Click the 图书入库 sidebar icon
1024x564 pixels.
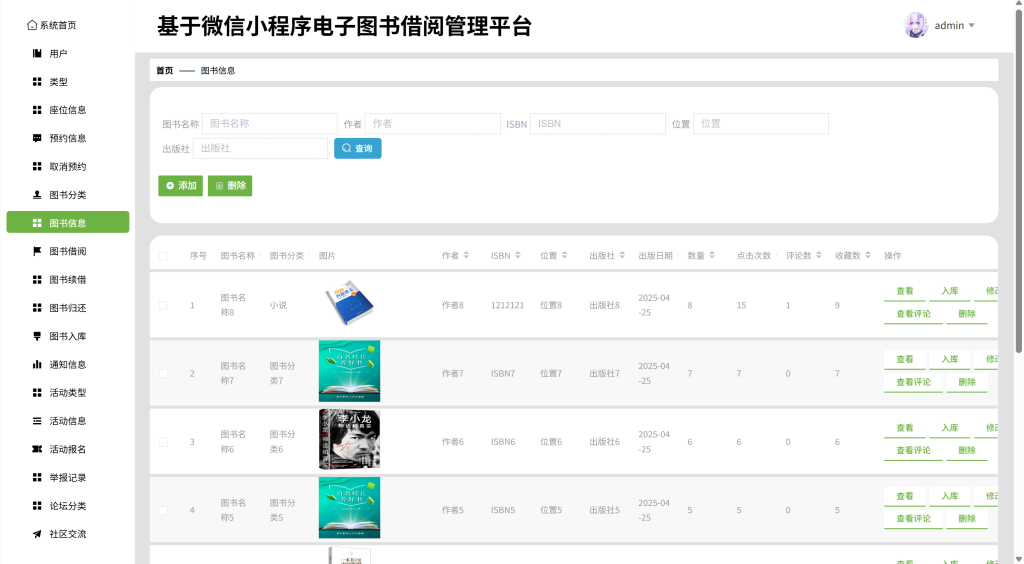coord(37,336)
